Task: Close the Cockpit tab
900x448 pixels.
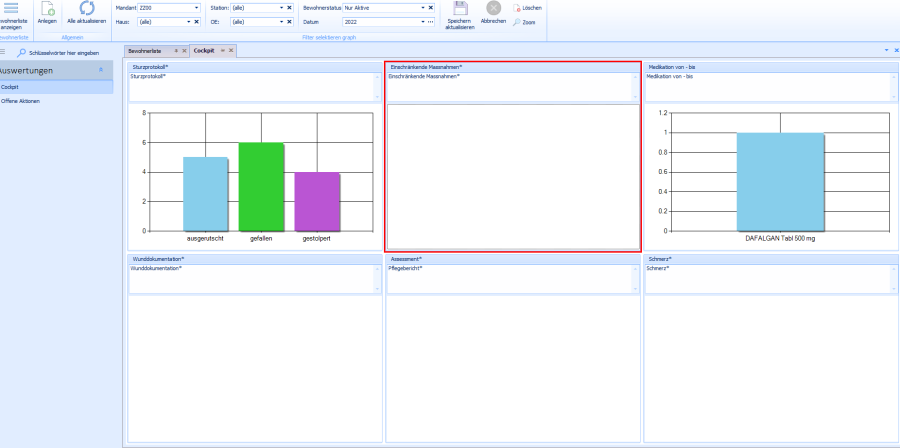Action: pos(231,50)
